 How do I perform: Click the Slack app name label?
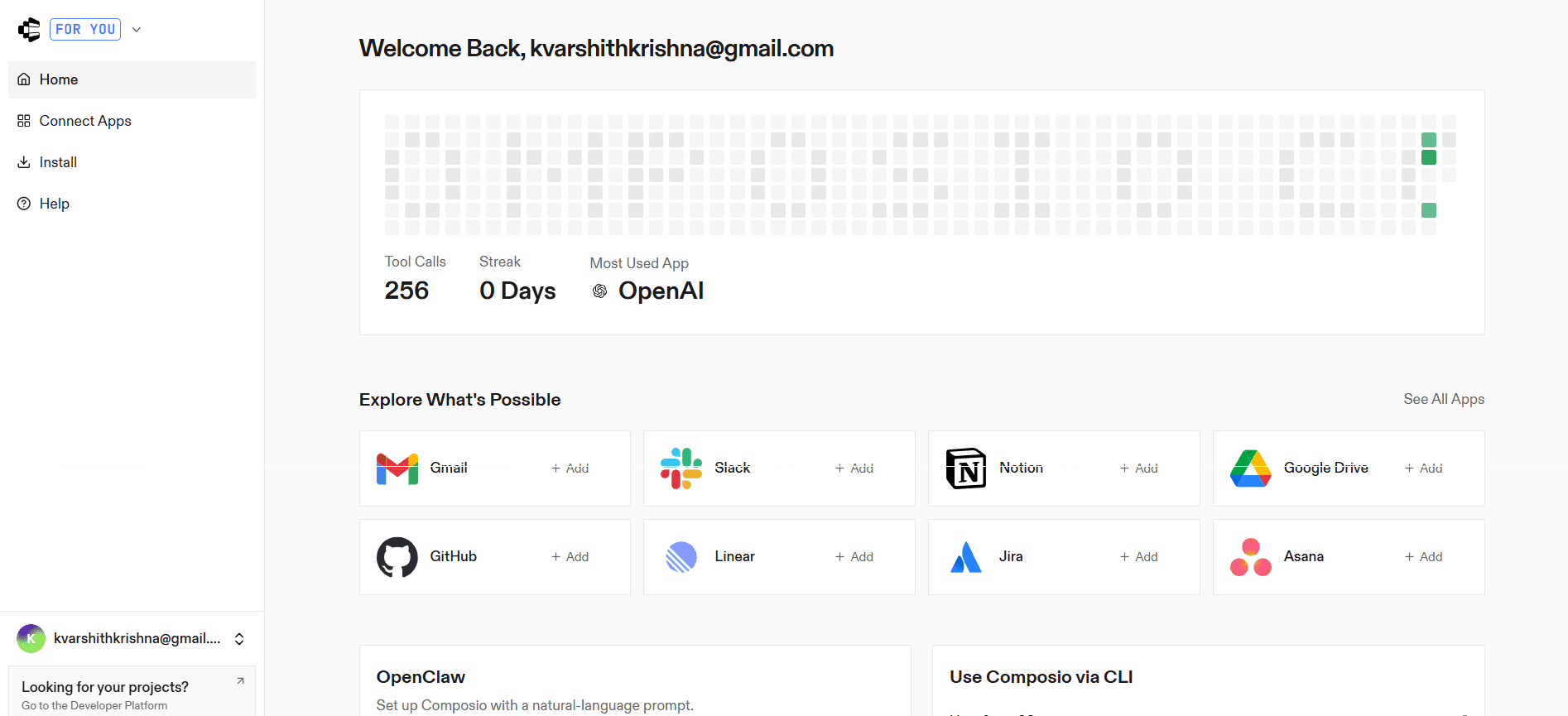point(733,468)
